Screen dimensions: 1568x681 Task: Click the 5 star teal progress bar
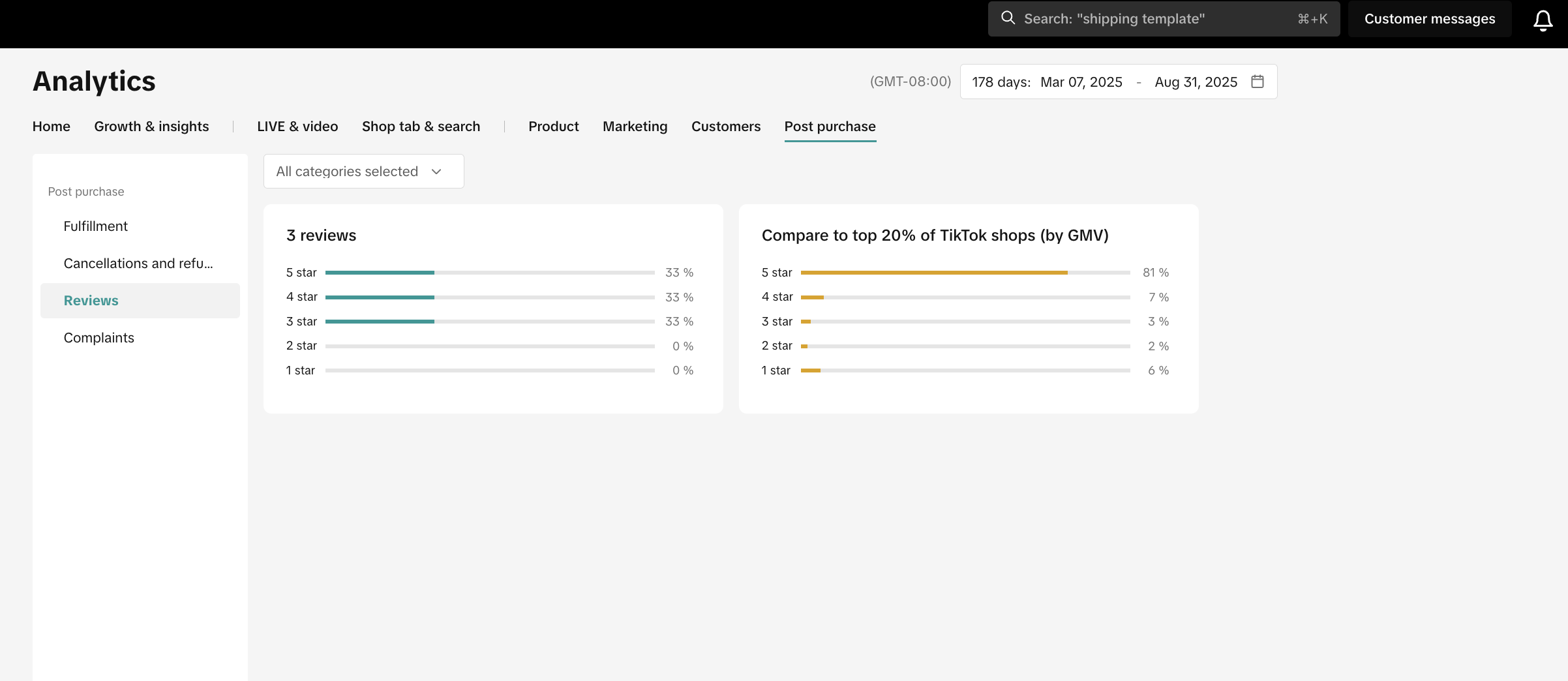click(x=380, y=273)
